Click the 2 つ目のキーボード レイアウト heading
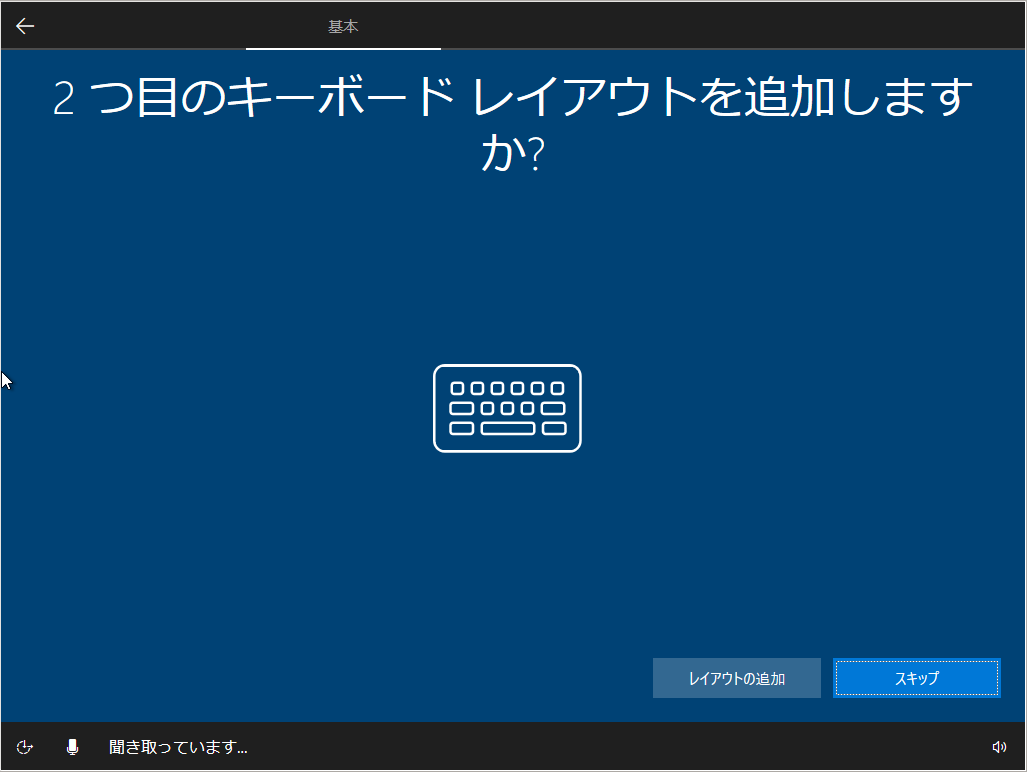Image resolution: width=1027 pixels, height=772 pixels. point(513,123)
